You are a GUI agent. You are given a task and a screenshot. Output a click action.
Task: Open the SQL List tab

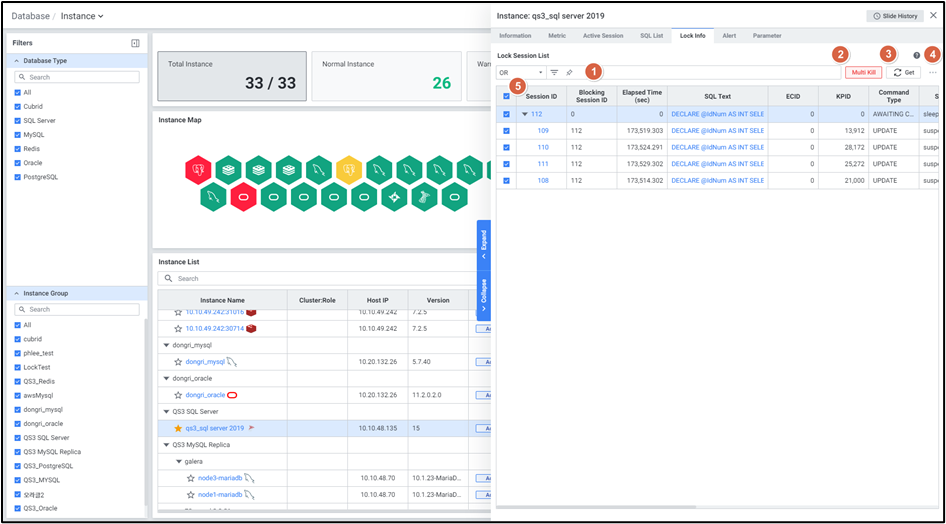pos(651,35)
